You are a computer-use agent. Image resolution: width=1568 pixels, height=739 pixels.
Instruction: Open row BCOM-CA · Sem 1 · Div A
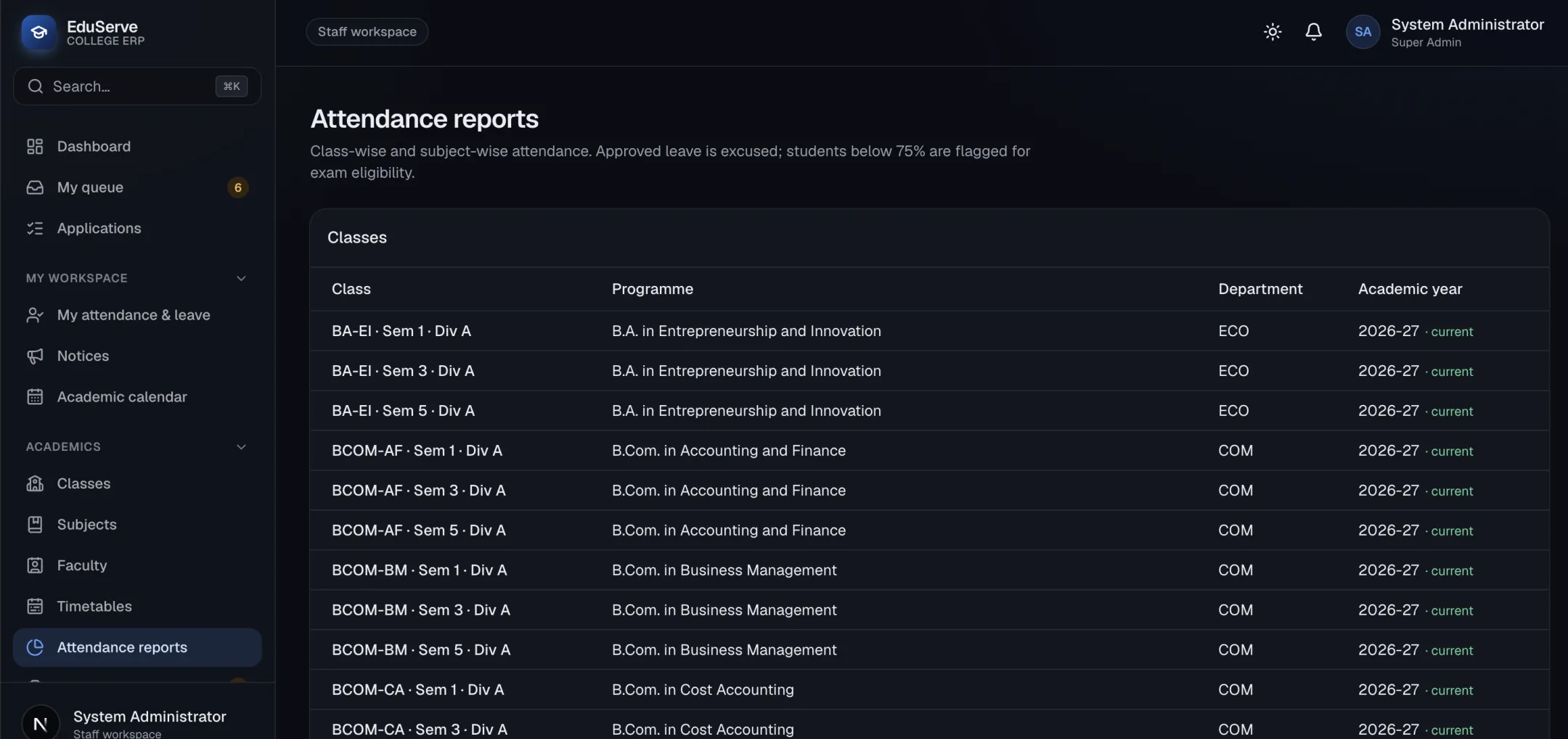(x=929, y=690)
